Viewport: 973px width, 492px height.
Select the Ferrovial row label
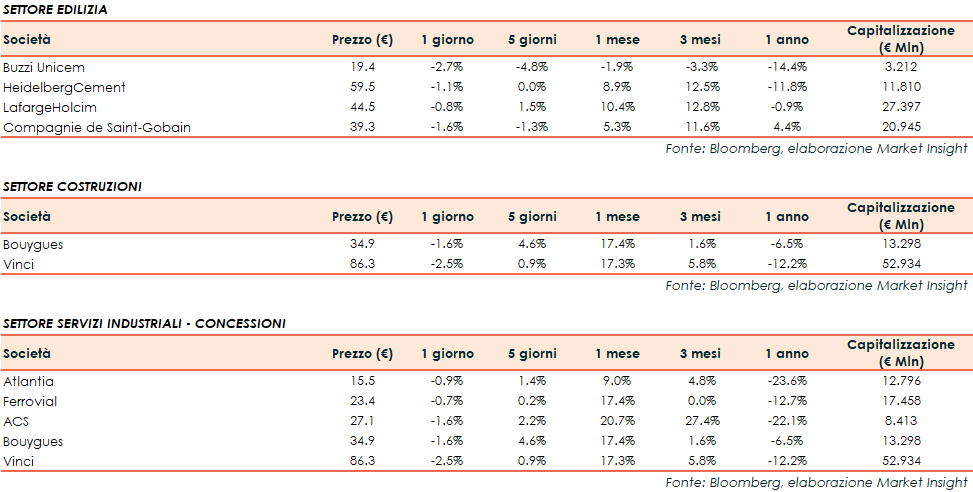[30, 401]
